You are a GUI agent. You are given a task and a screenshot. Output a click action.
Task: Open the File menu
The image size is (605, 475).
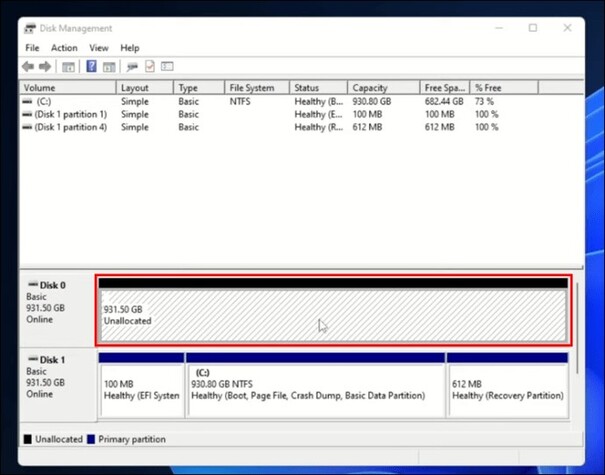pos(32,47)
